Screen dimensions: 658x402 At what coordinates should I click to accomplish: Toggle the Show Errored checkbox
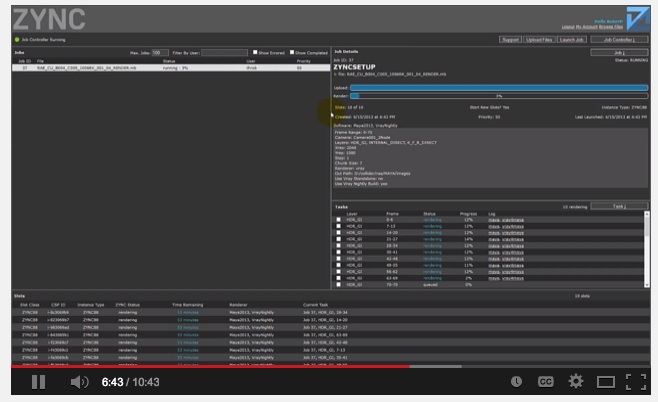(255, 52)
